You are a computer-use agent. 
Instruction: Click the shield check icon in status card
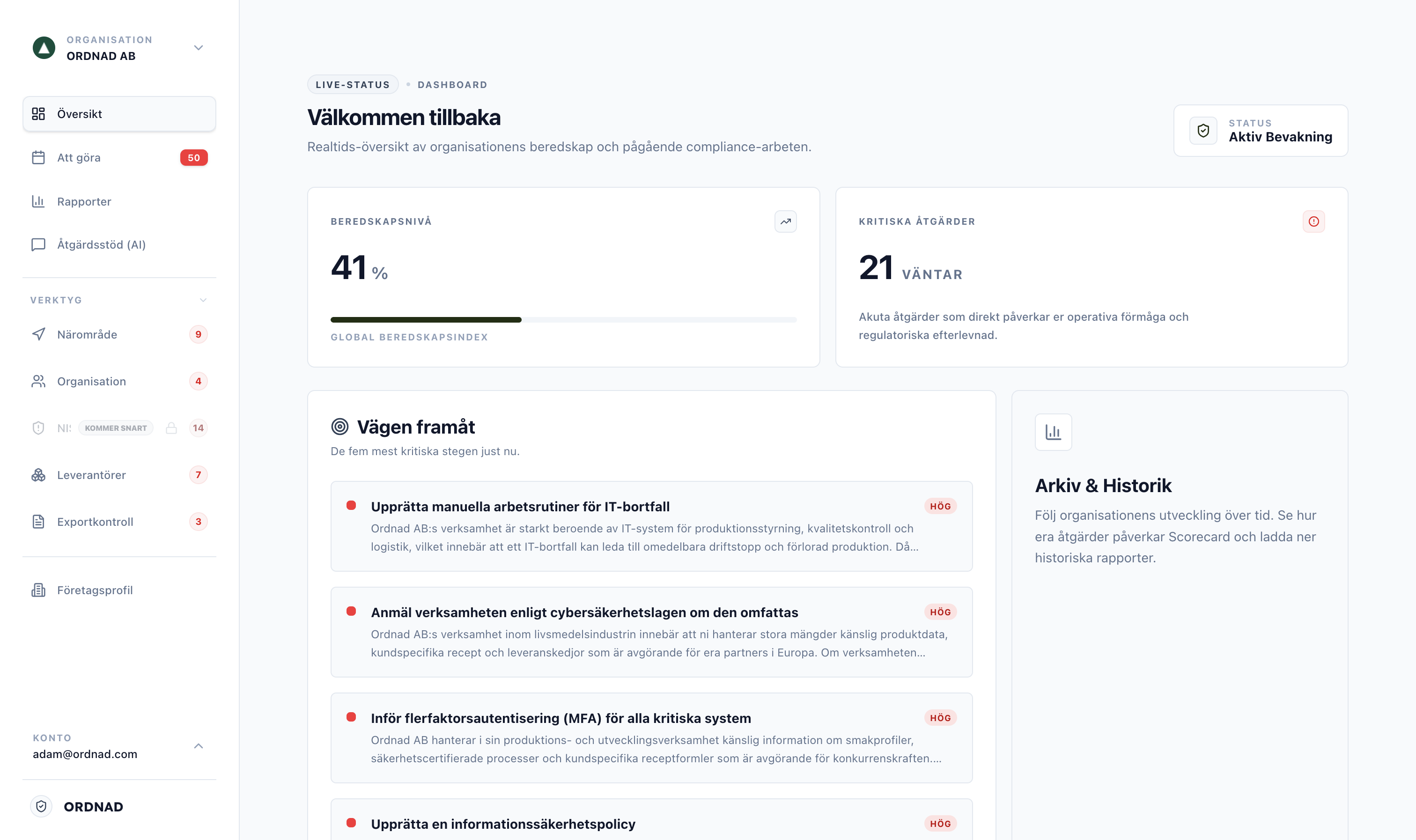coord(1203,131)
